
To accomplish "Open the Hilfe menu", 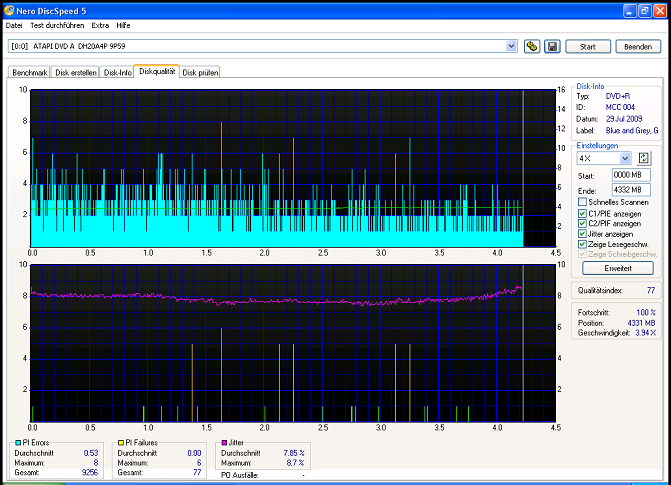I will click(x=123, y=26).
